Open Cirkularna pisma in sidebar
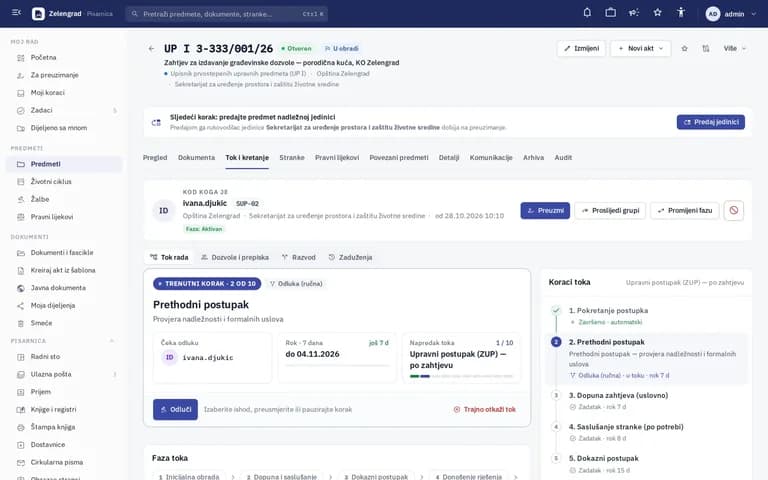Viewport: 768px width, 480px height. click(64, 462)
